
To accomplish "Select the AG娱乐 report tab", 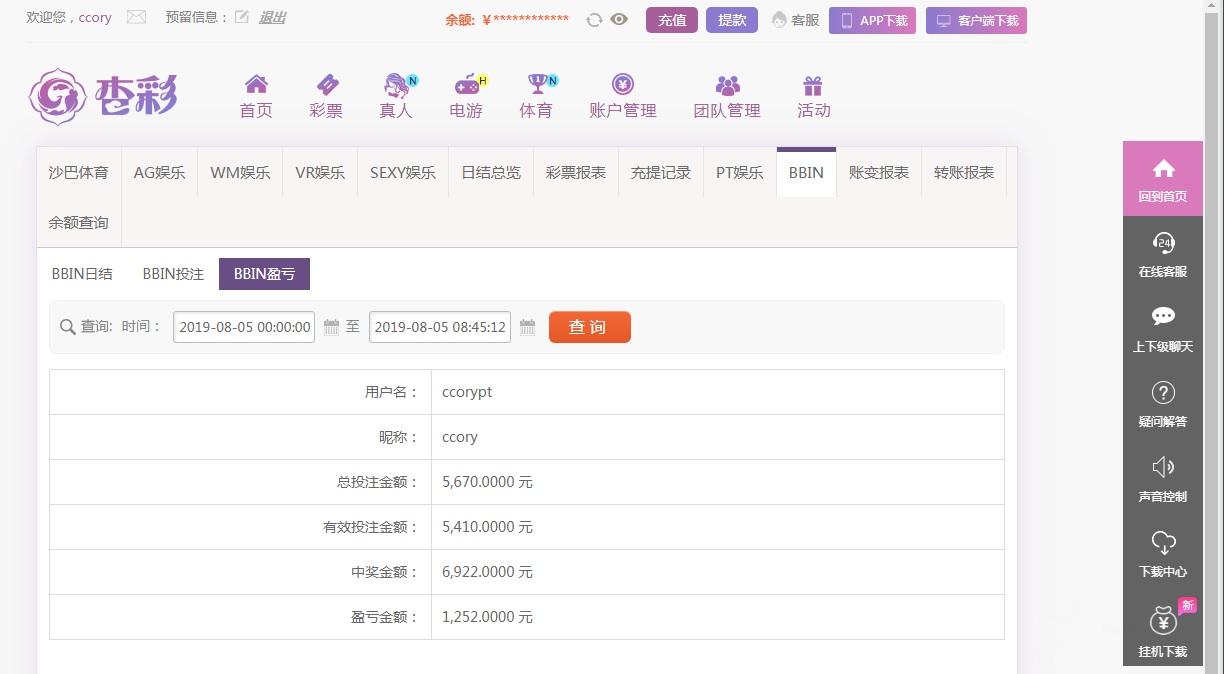I will tap(160, 172).
